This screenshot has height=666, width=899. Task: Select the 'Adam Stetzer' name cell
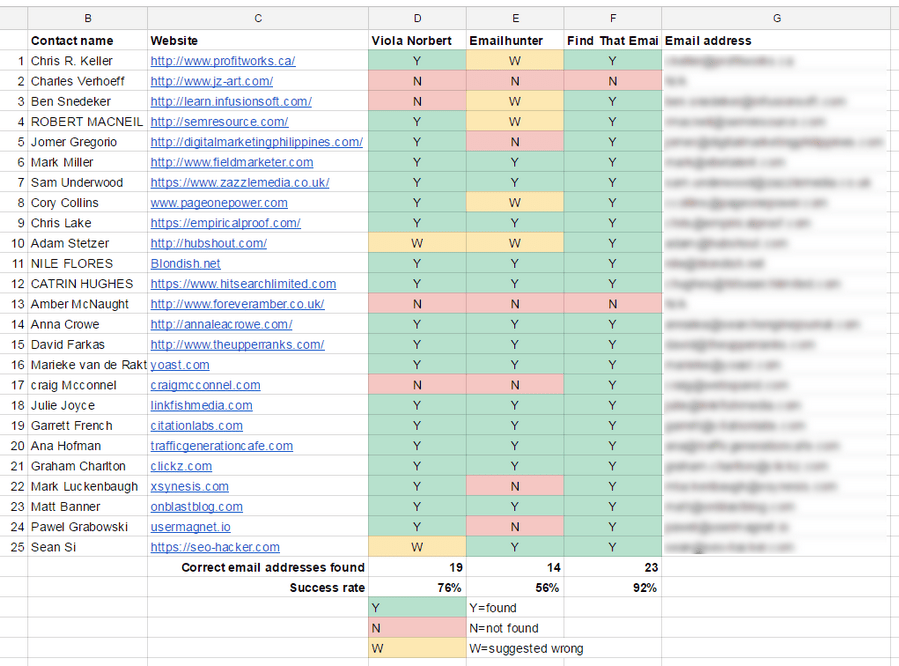(87, 243)
